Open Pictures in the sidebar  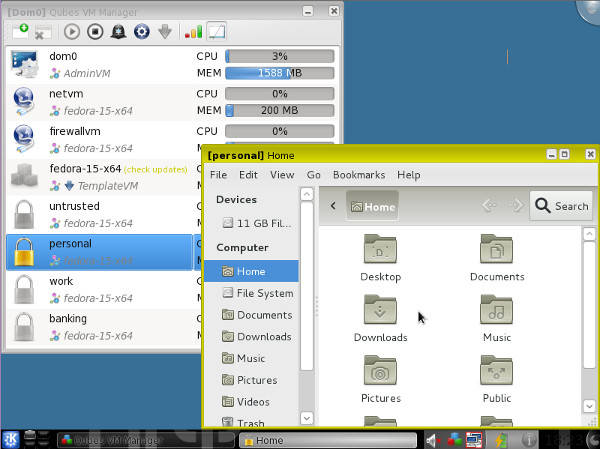249,380
